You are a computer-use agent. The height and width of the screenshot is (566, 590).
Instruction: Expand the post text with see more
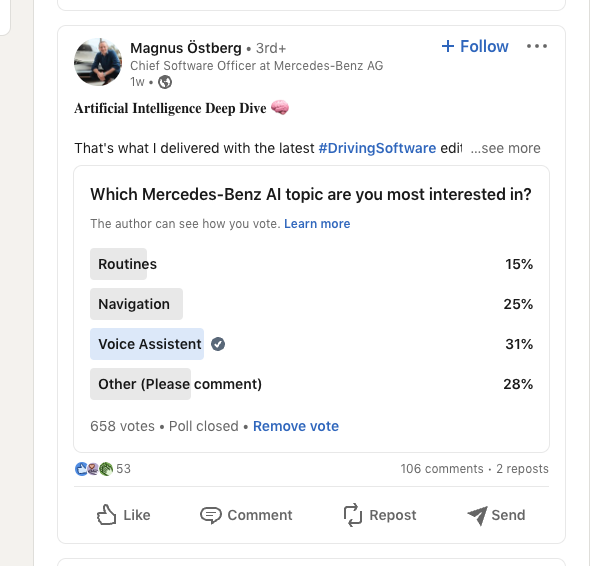click(x=505, y=148)
